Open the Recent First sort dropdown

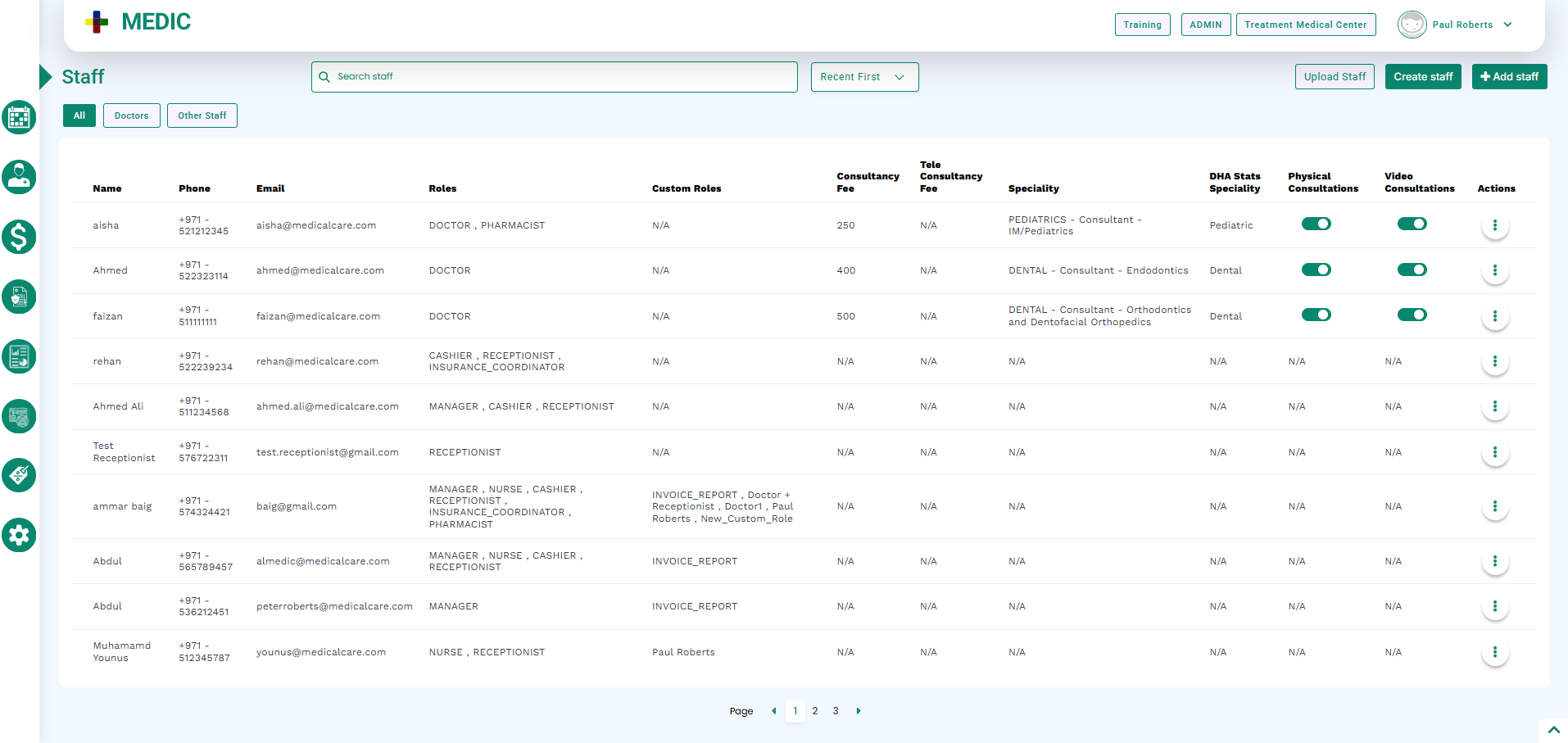pyautogui.click(x=864, y=77)
